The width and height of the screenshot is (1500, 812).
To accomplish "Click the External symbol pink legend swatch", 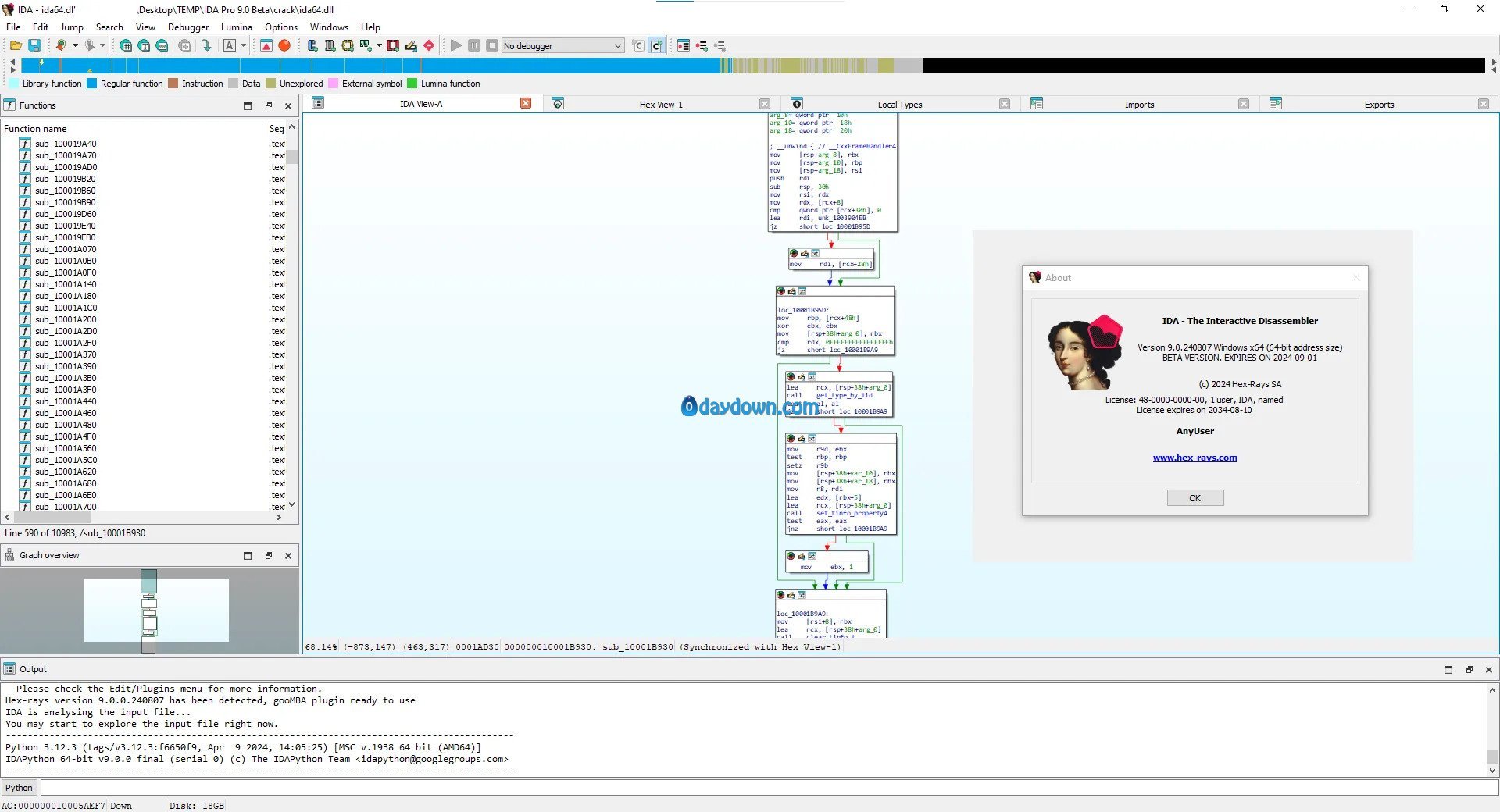I will point(334,84).
